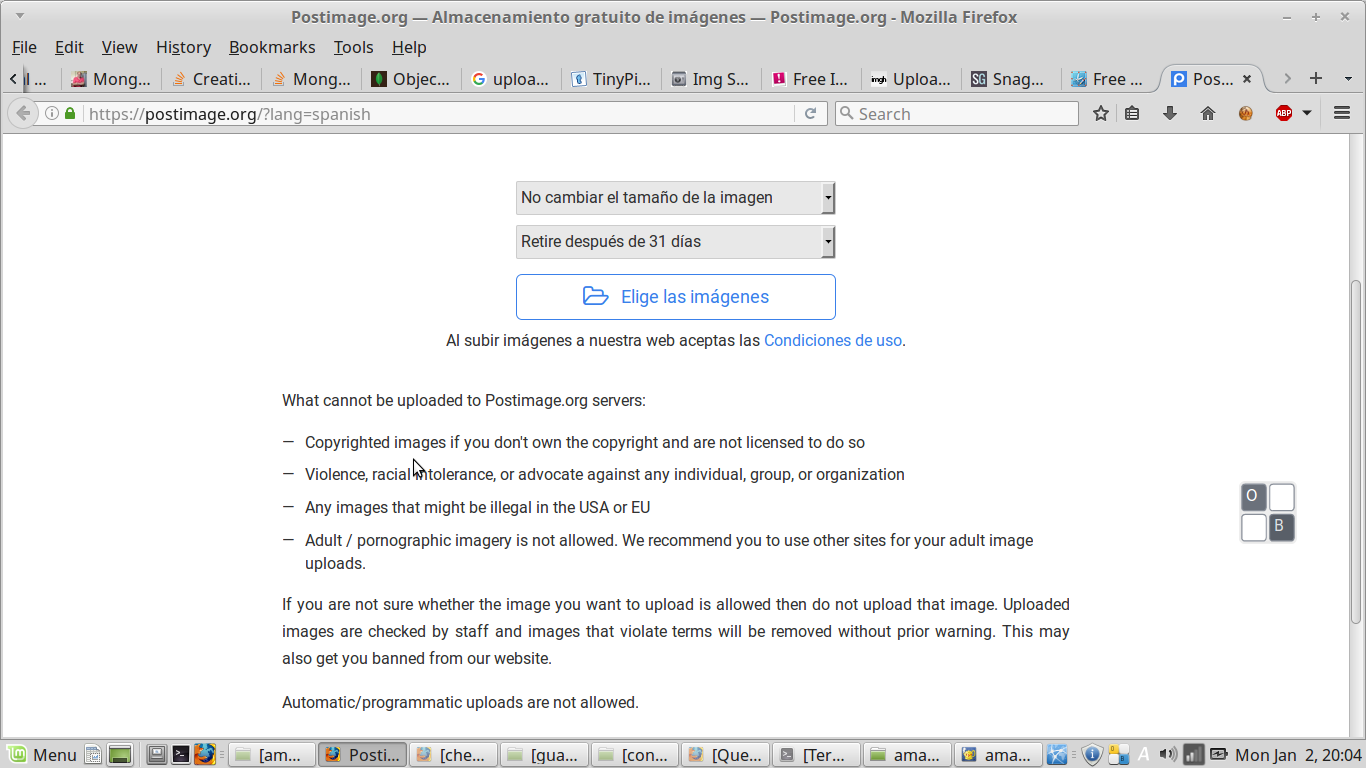Click the battery power tray icon

coord(1218,754)
